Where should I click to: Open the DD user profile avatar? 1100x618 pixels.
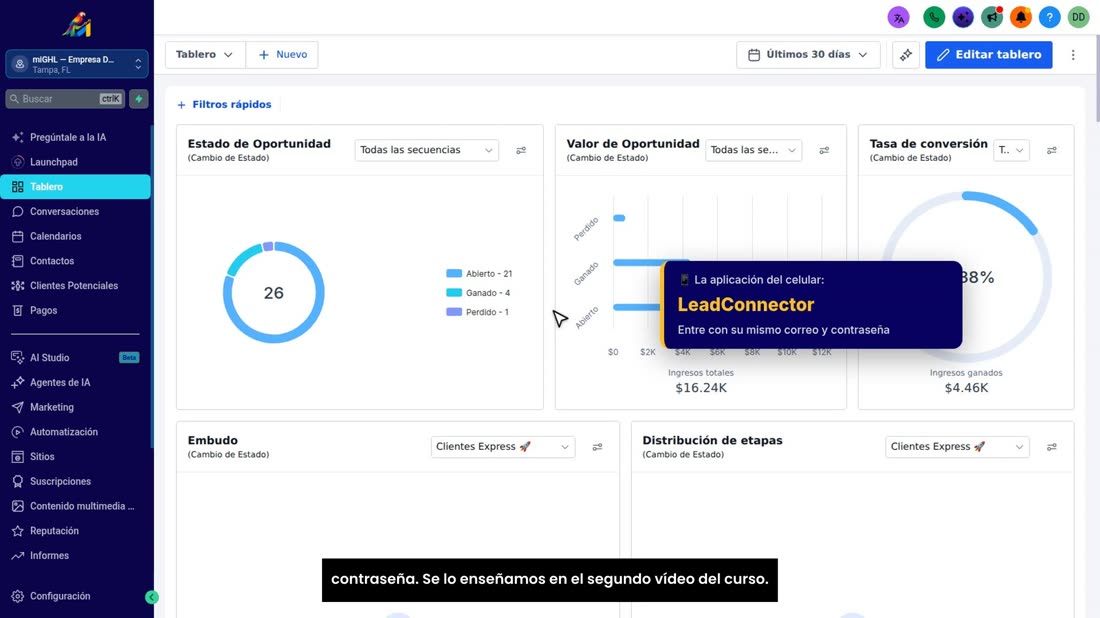[1078, 17]
